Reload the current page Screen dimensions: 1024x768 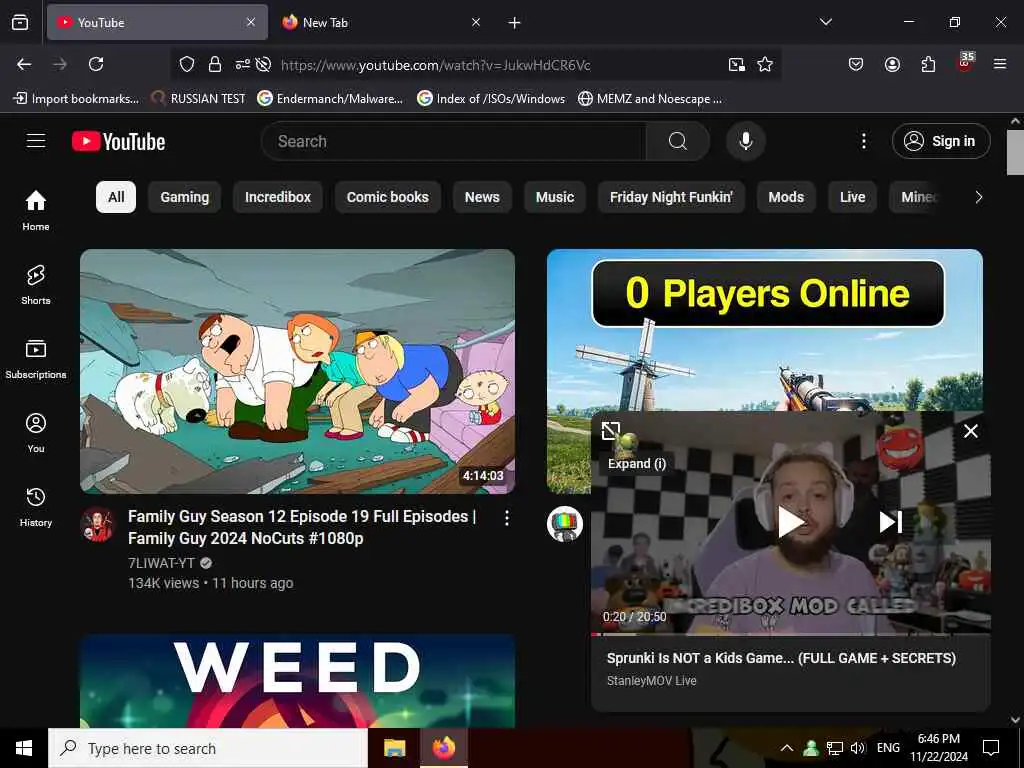[96, 64]
